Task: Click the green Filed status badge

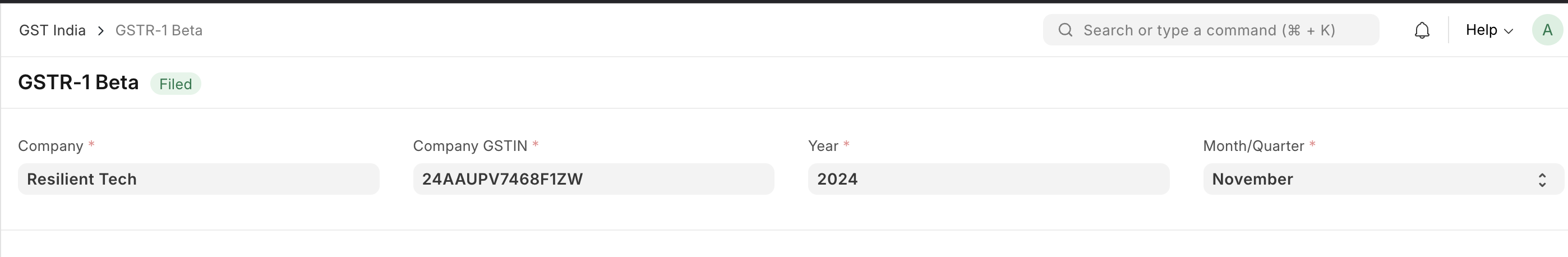Action: (x=176, y=84)
